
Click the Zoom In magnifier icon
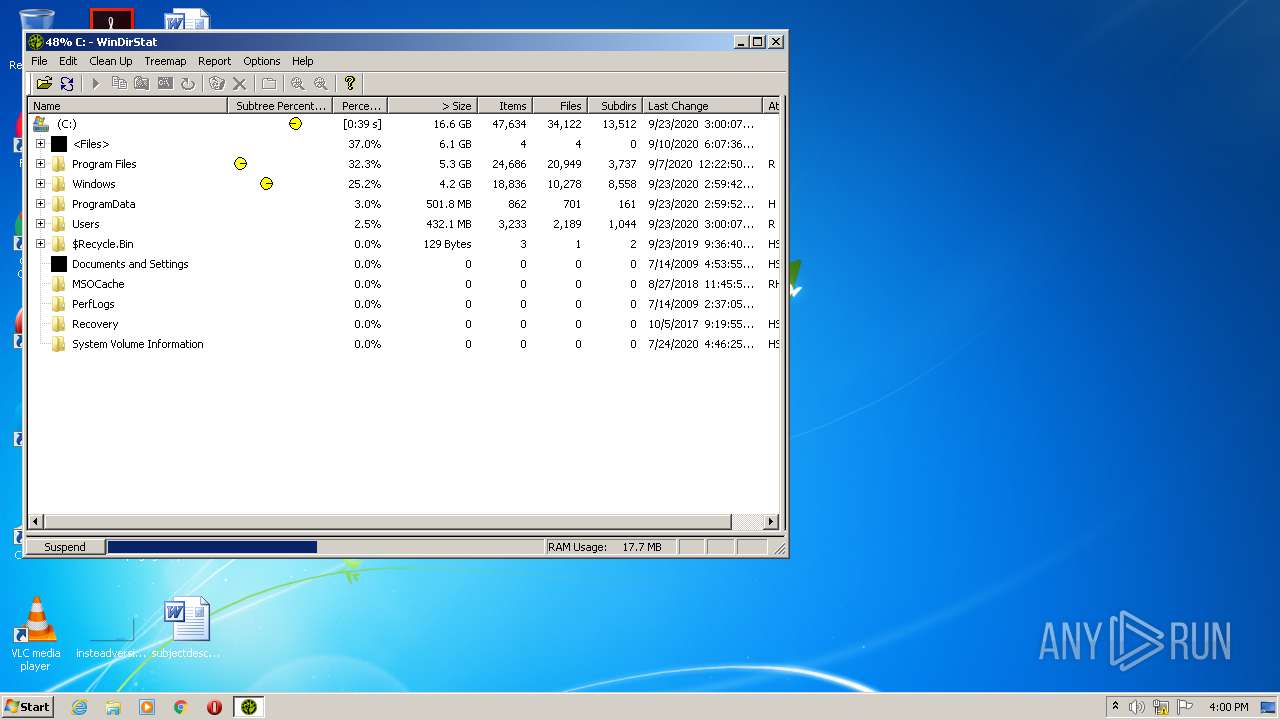pyautogui.click(x=297, y=83)
